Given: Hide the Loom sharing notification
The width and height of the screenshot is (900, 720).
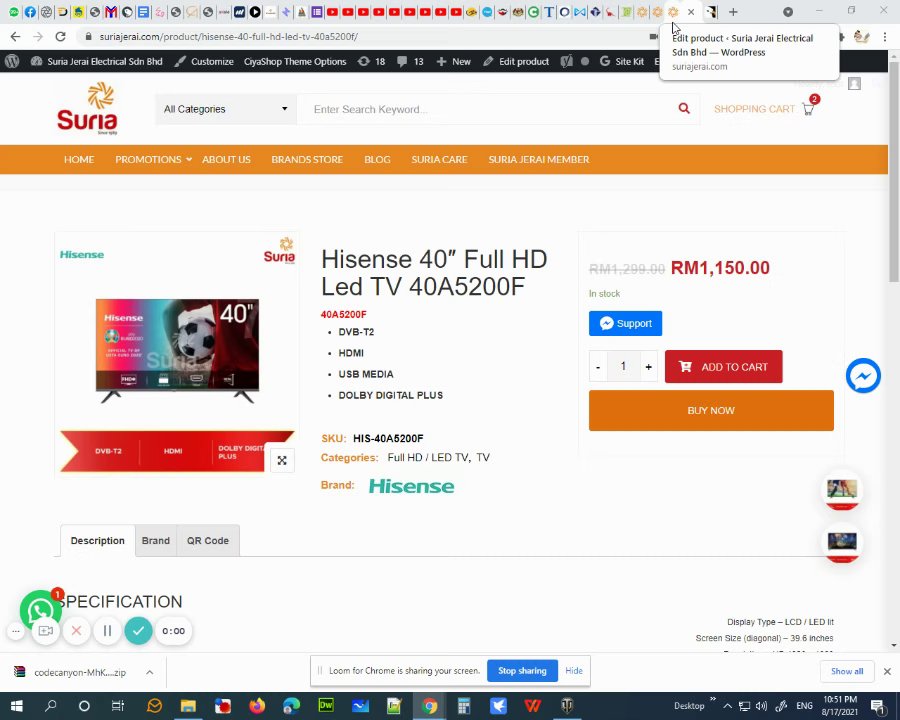Looking at the screenshot, I should tap(573, 671).
